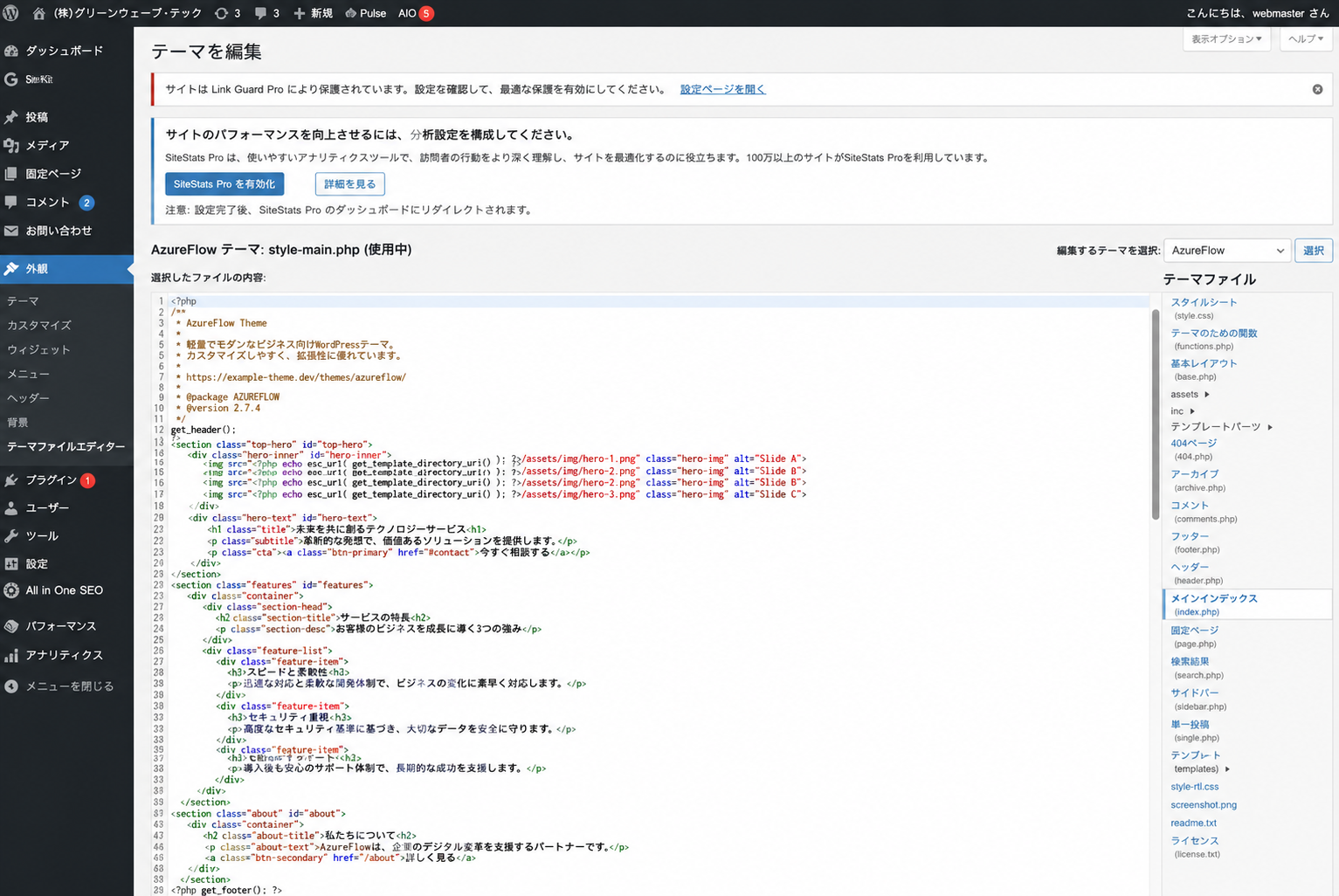Expand the templates folder arrow

pos(1227,769)
